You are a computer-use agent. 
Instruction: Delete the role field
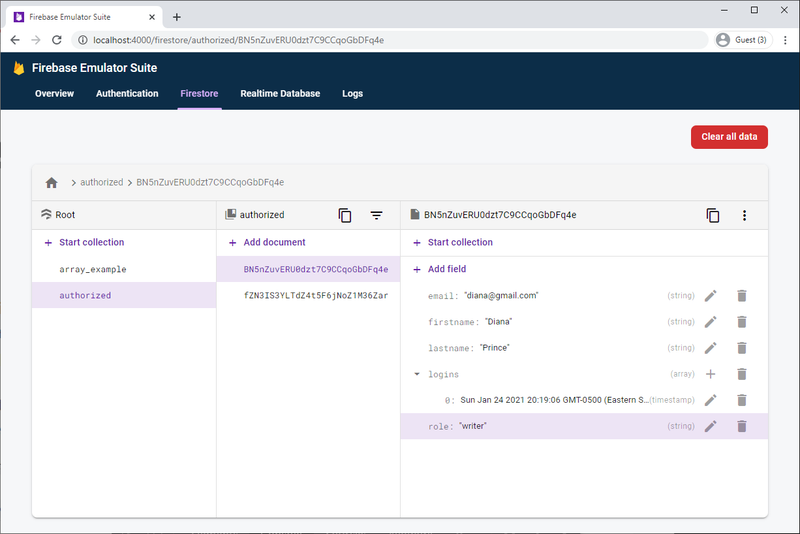coord(742,426)
